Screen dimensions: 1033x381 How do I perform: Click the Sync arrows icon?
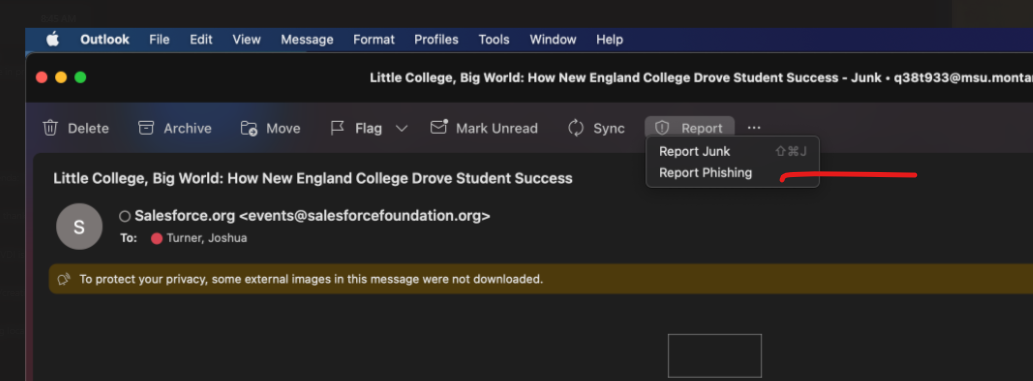(x=576, y=128)
